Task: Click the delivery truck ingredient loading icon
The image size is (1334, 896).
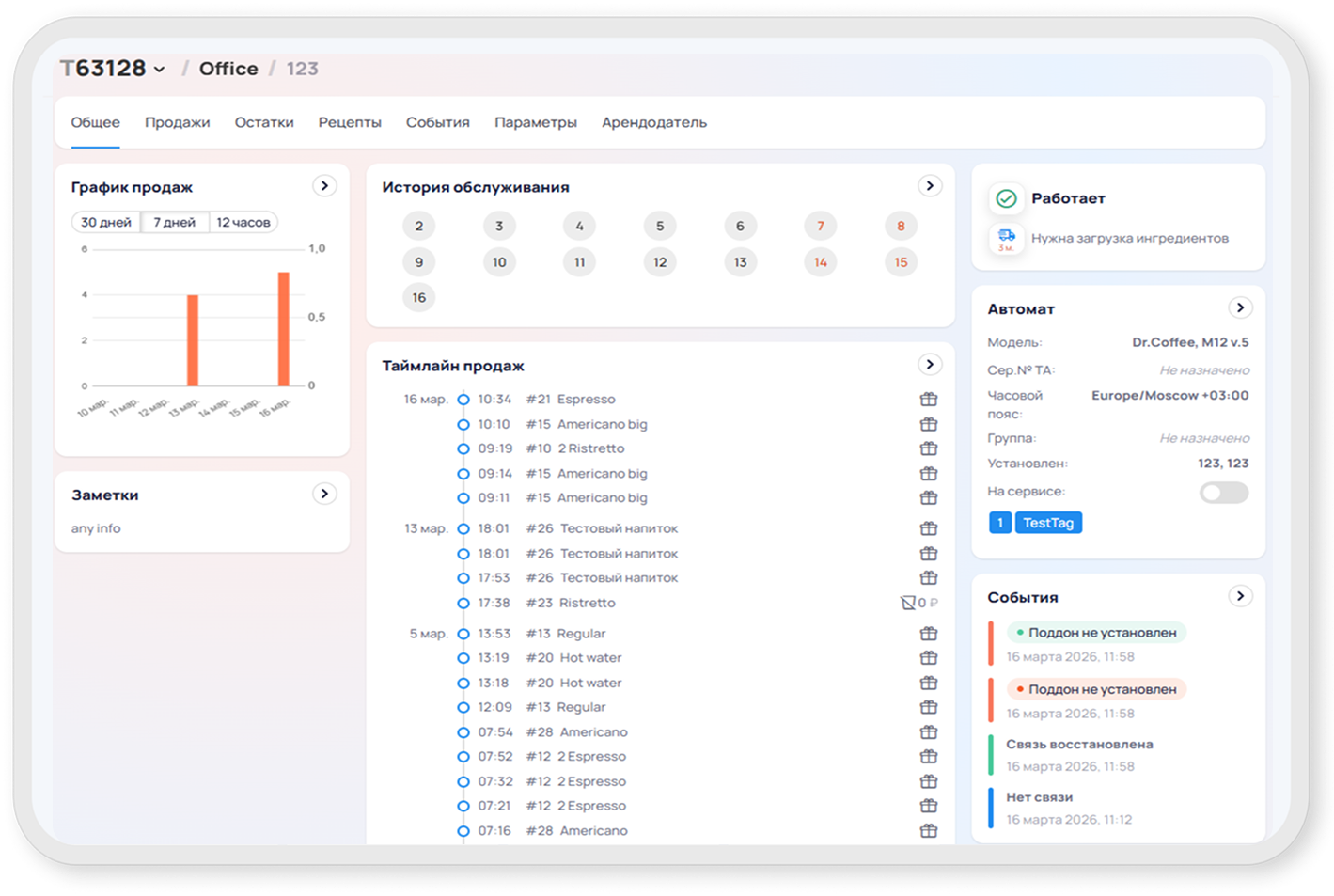Action: [x=1006, y=238]
